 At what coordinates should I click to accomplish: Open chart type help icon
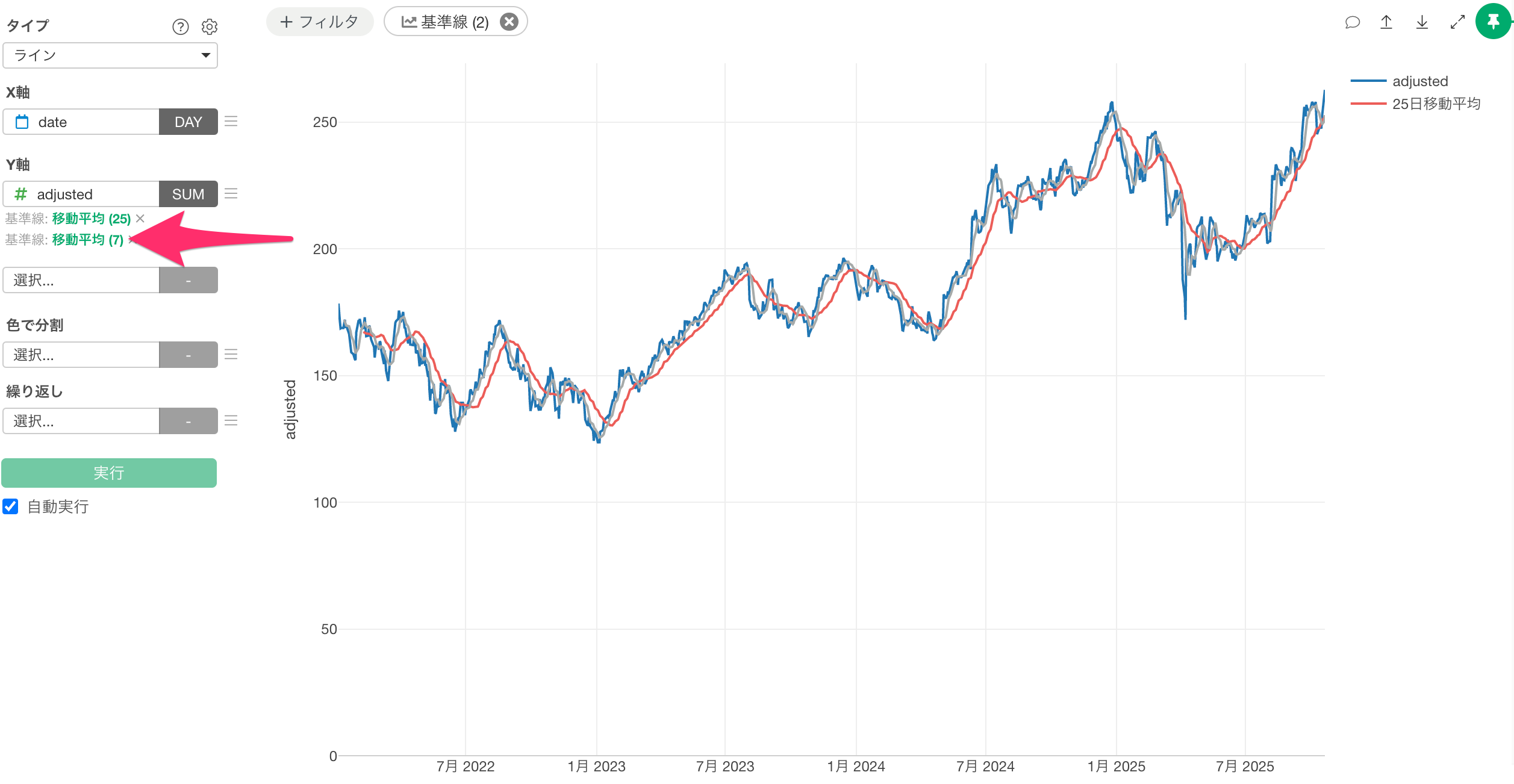tap(180, 26)
